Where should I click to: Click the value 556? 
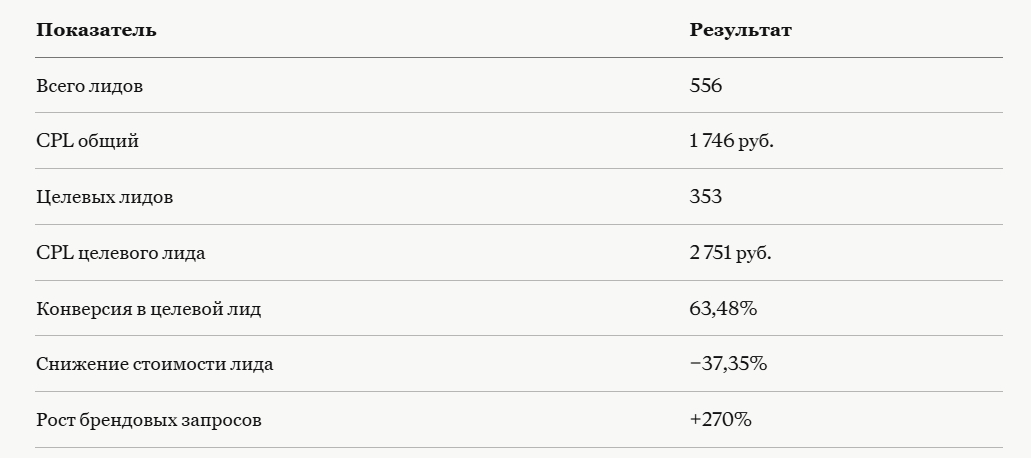click(x=705, y=86)
